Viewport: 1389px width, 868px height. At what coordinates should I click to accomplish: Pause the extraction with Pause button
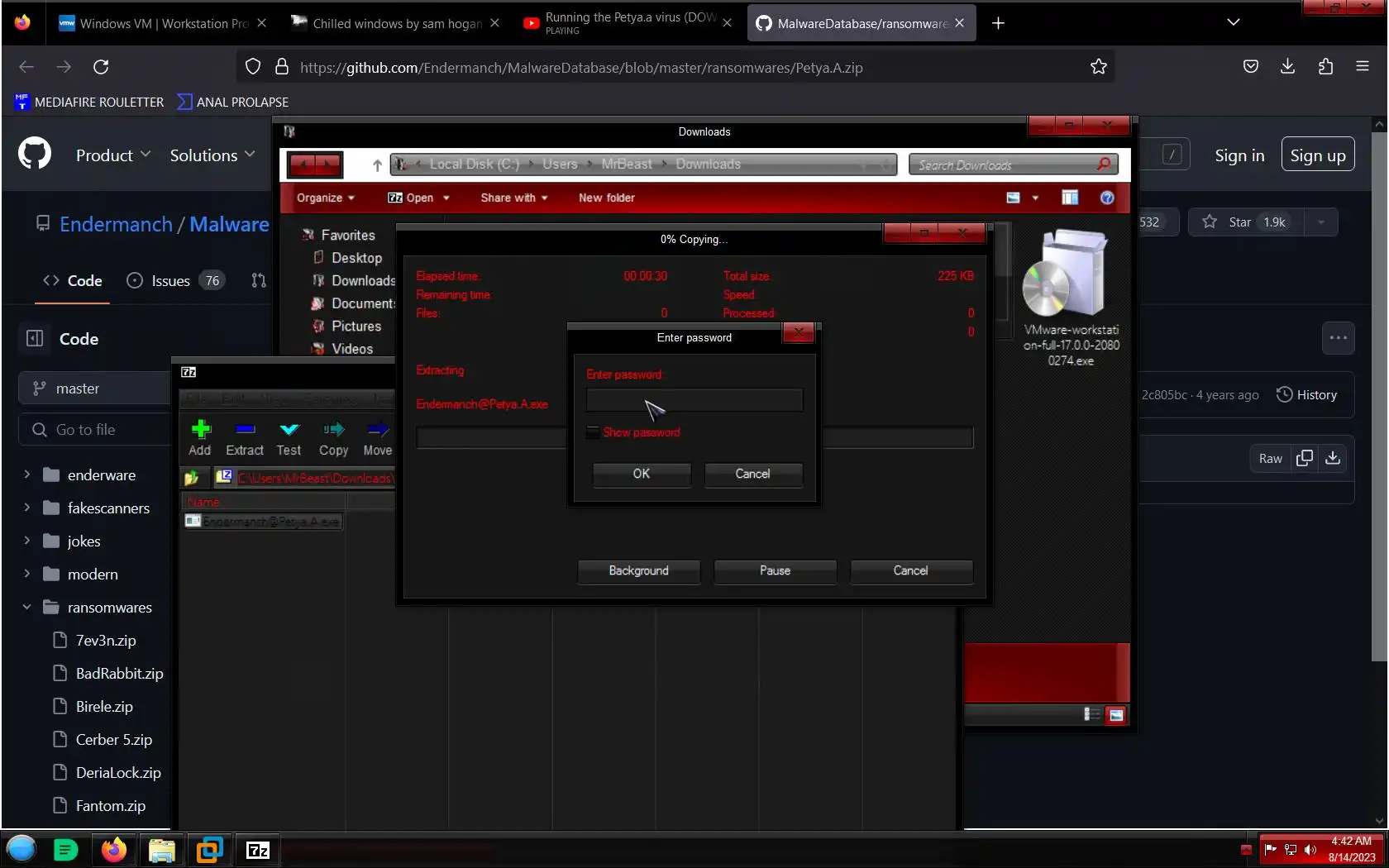click(x=775, y=570)
